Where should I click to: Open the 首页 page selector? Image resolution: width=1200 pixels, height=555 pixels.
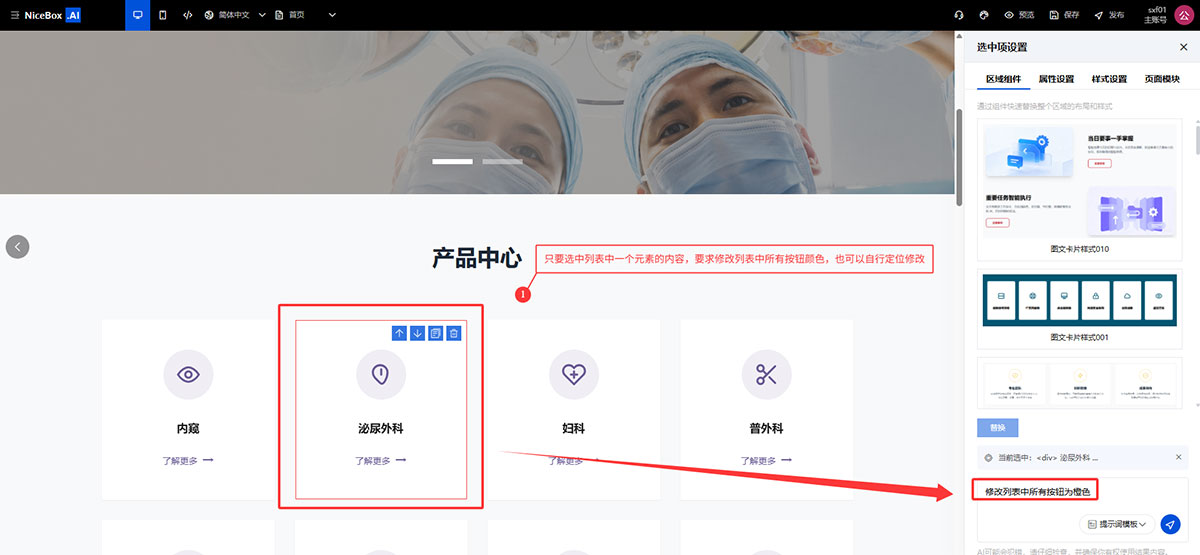291,15
